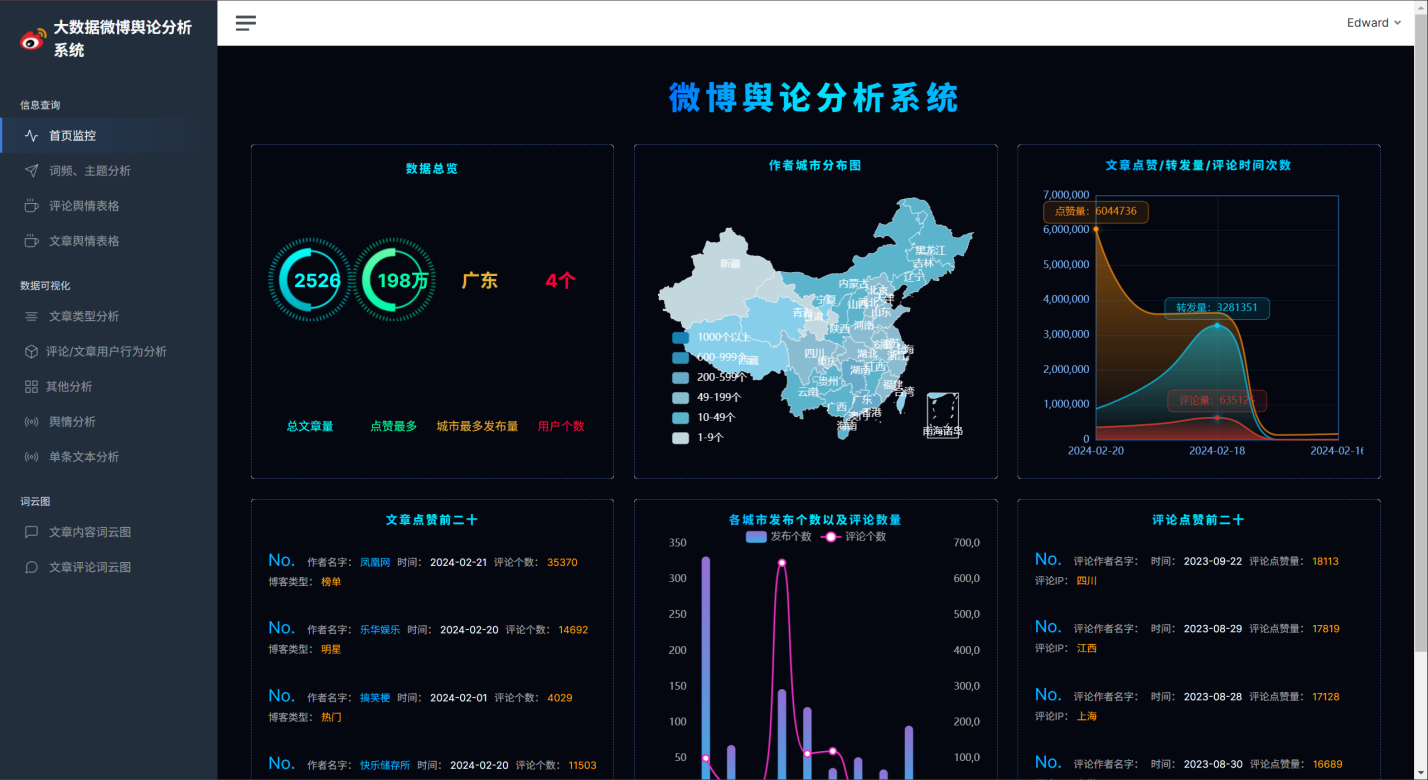
Task: Click the 4个 user count value
Action: point(560,281)
